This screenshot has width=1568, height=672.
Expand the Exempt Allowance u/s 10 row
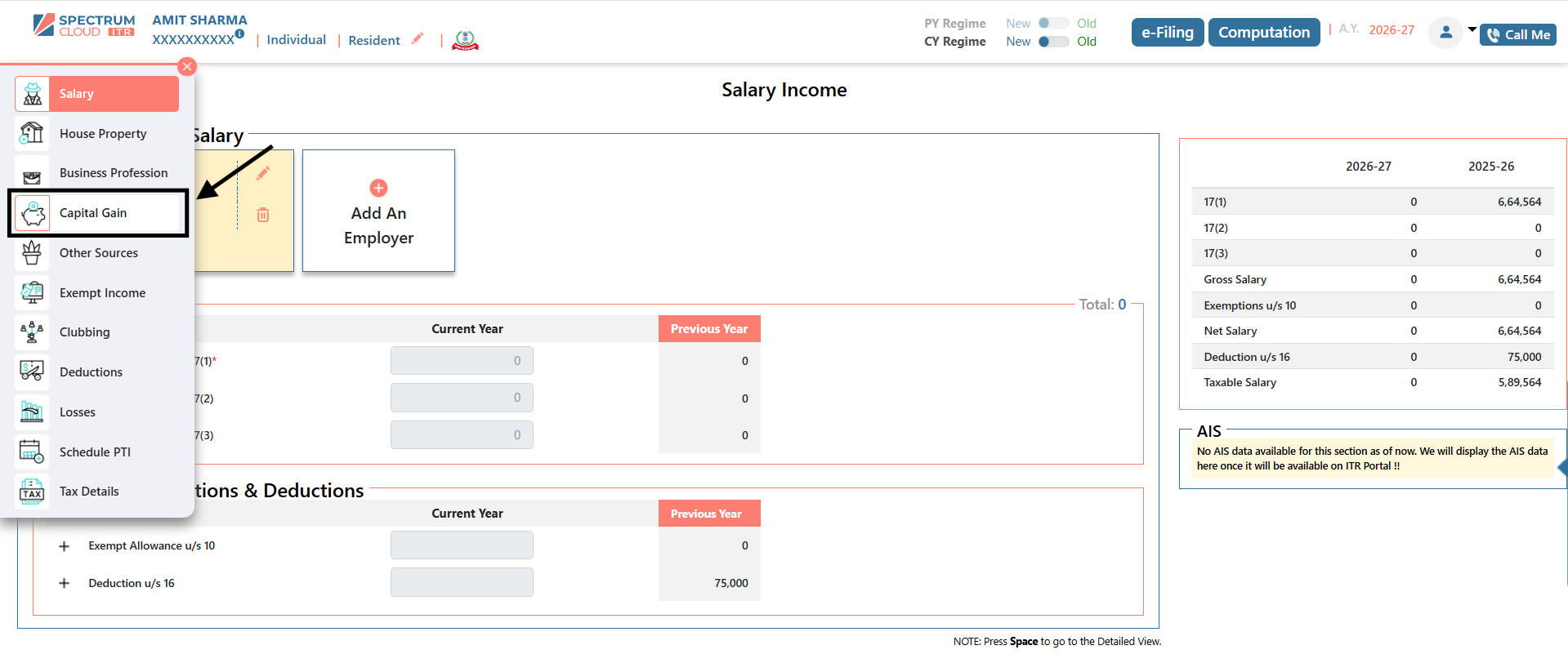click(x=65, y=546)
